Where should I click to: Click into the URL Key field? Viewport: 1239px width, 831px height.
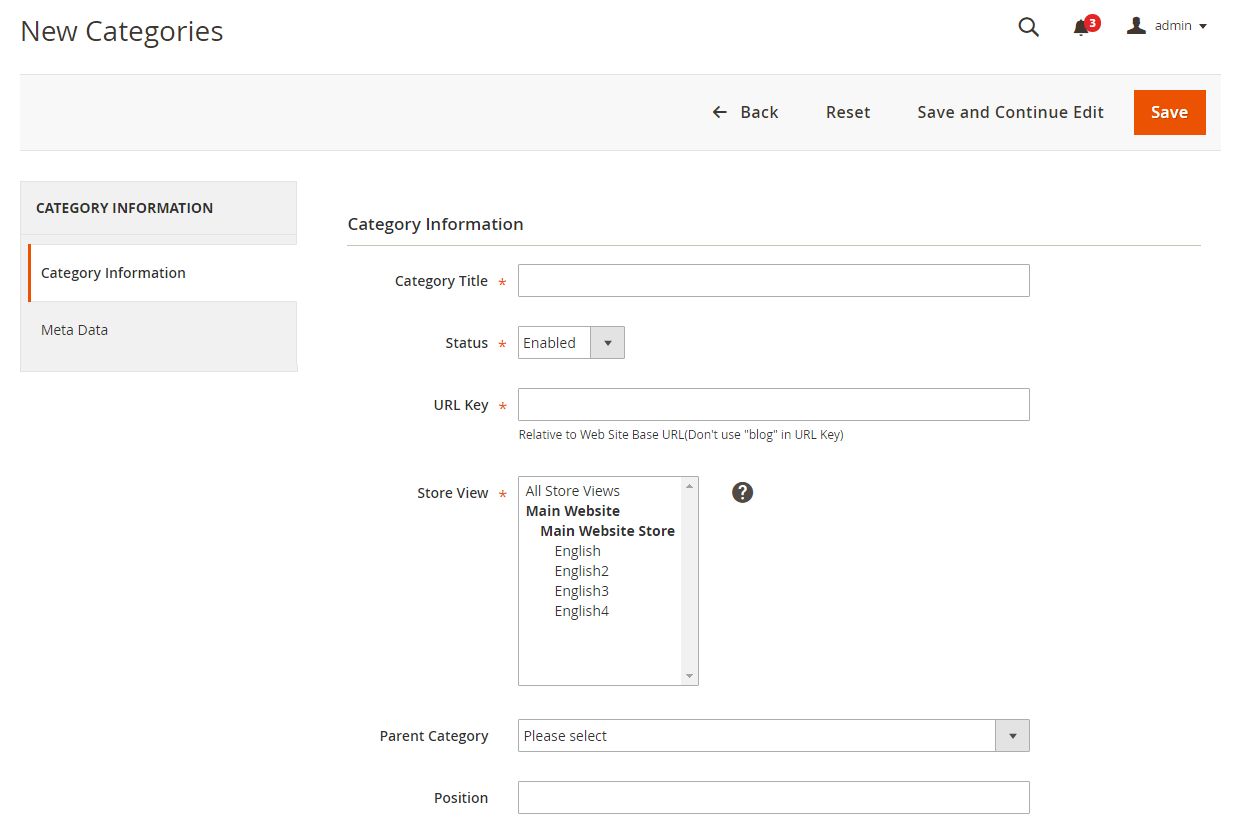click(773, 405)
